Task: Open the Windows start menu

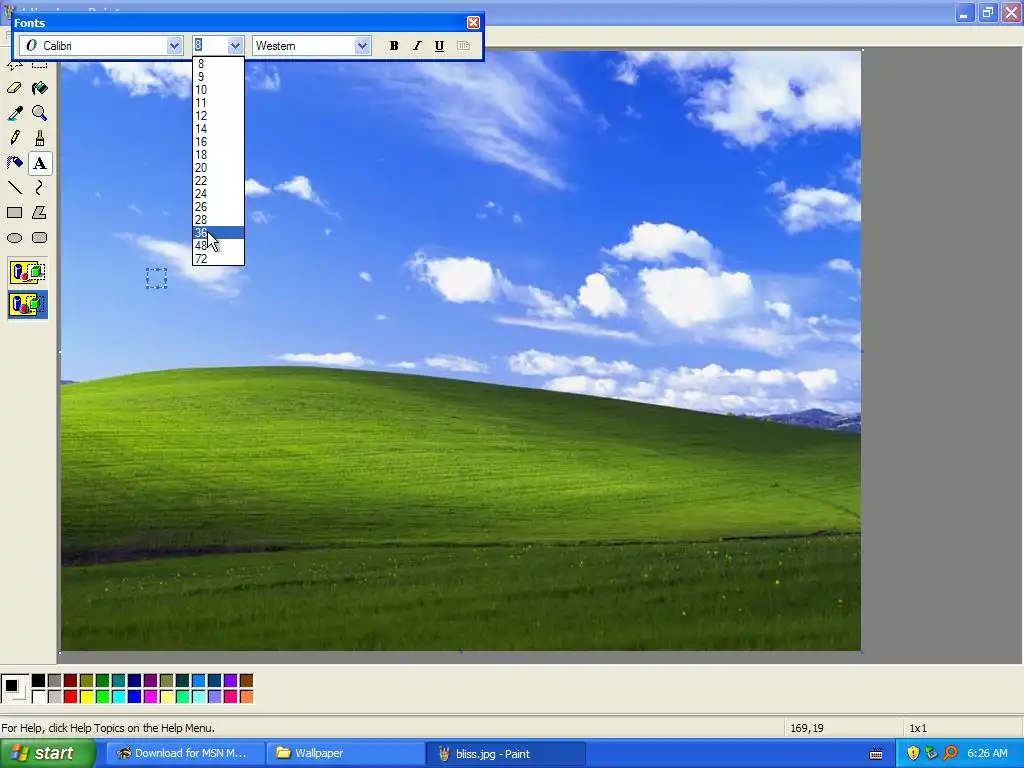Action: pos(48,754)
